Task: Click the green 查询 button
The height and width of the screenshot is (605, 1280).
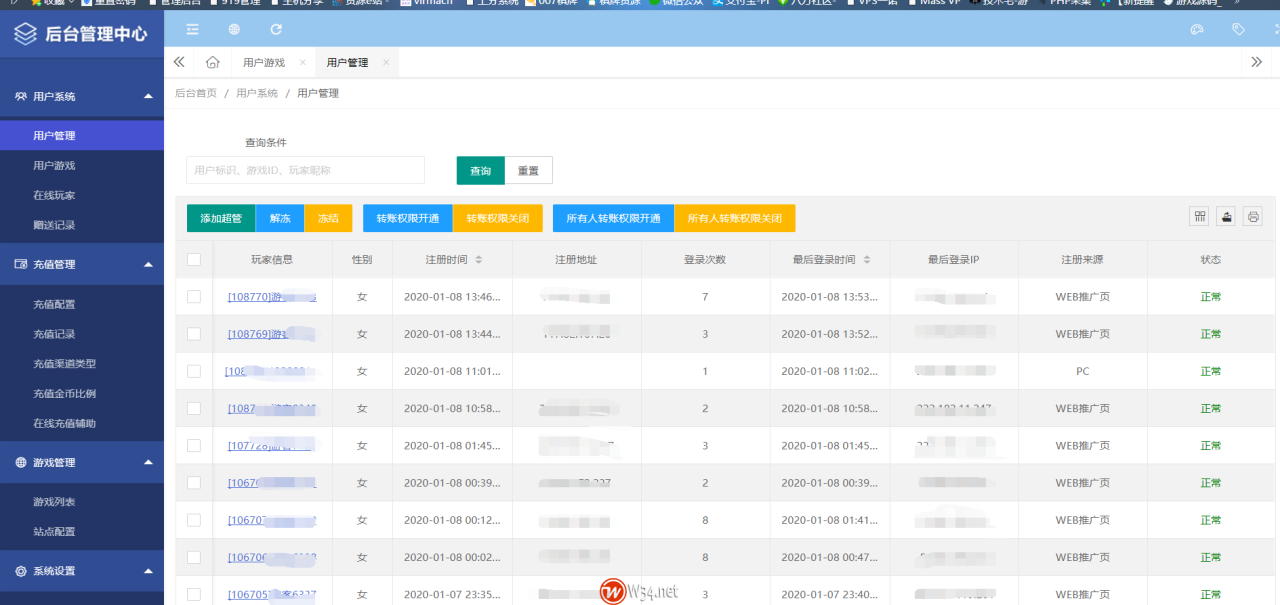Action: (480, 171)
